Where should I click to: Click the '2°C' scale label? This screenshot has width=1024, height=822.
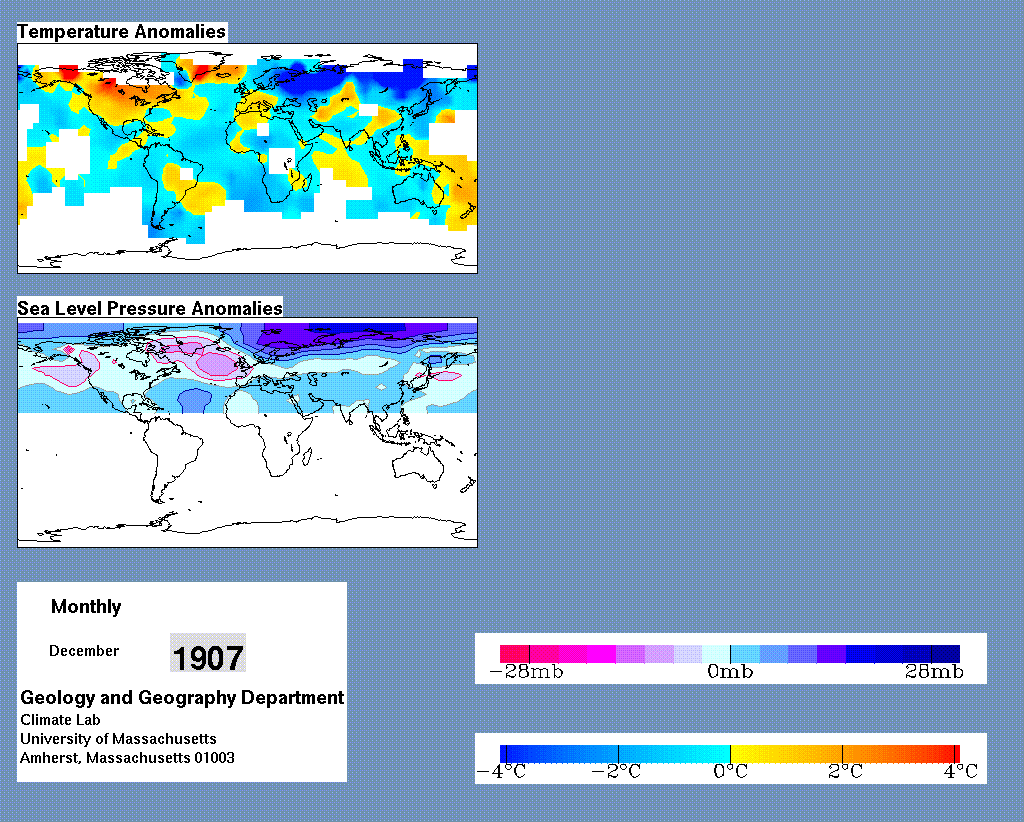click(845, 772)
